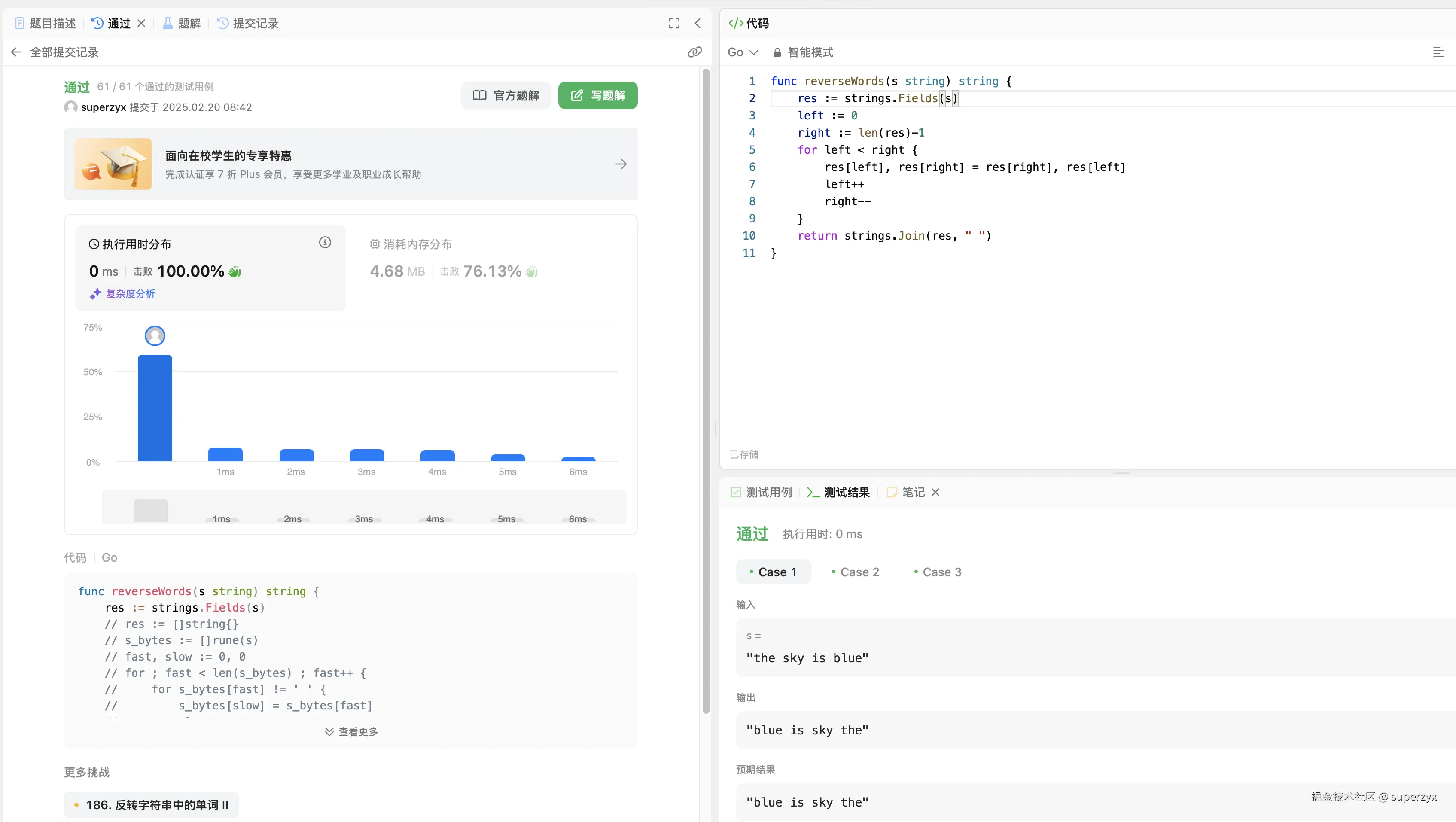The image size is (1456, 822).
Task: Close the 通过 submission tab
Action: pos(141,23)
